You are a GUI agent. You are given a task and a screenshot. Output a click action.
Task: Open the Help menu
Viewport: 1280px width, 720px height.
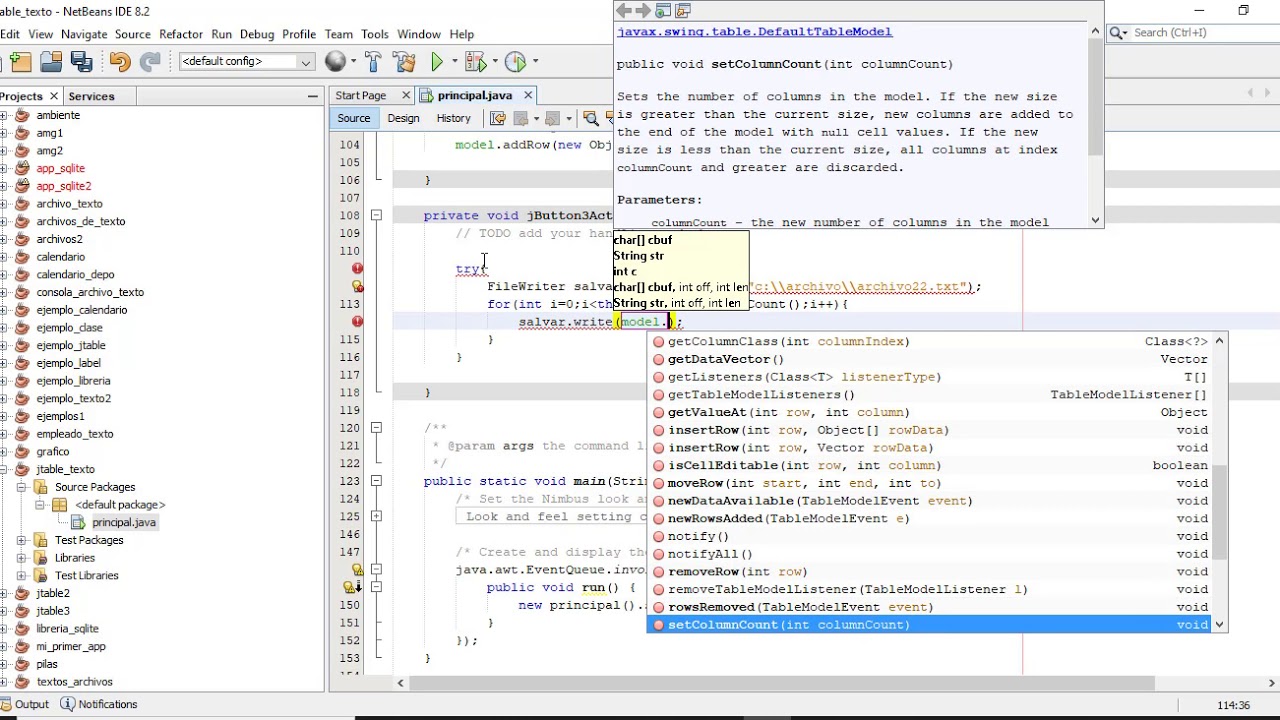click(x=462, y=34)
